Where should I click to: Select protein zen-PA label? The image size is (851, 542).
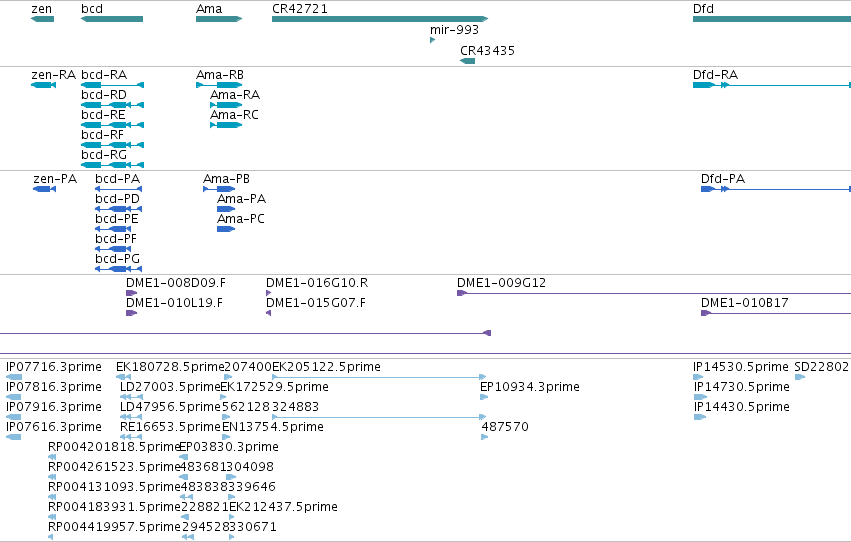click(x=55, y=179)
